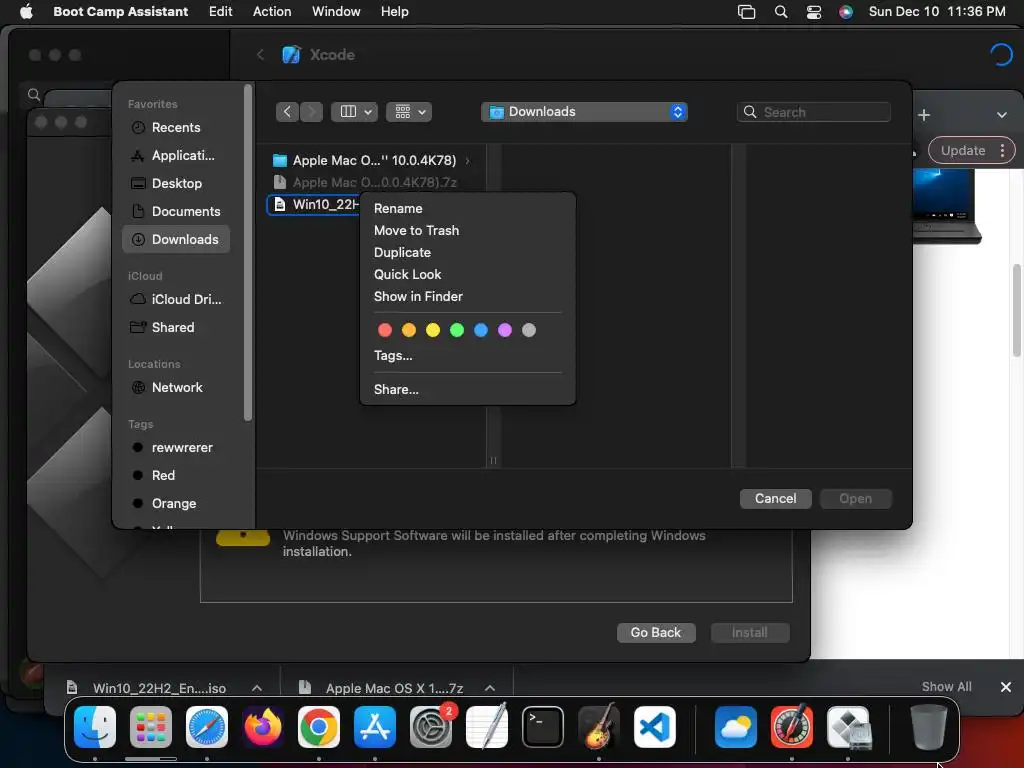Launch GarageBand from the Dock
The image size is (1024, 768).
tap(599, 726)
